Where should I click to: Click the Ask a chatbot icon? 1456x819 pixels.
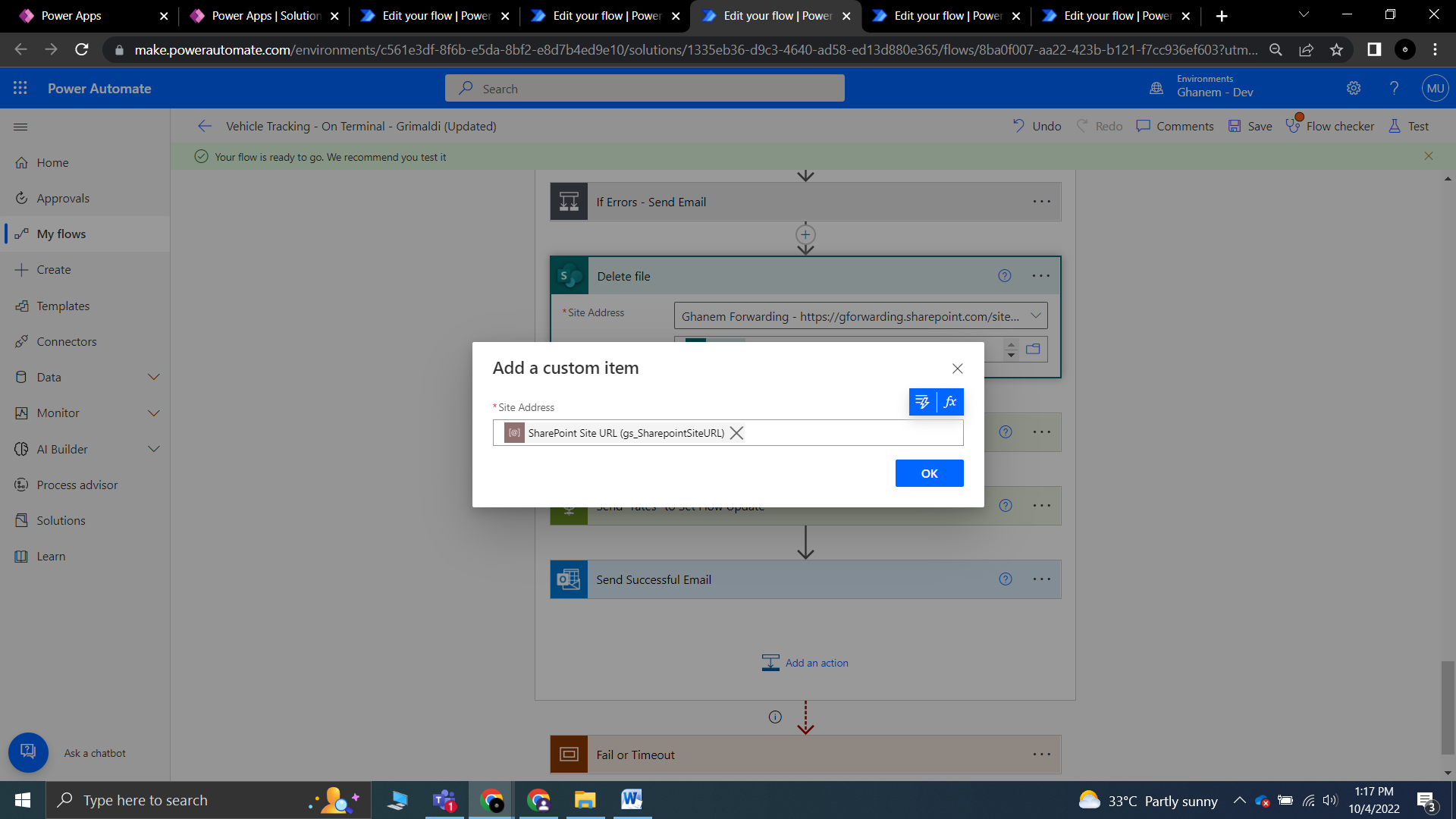28,752
